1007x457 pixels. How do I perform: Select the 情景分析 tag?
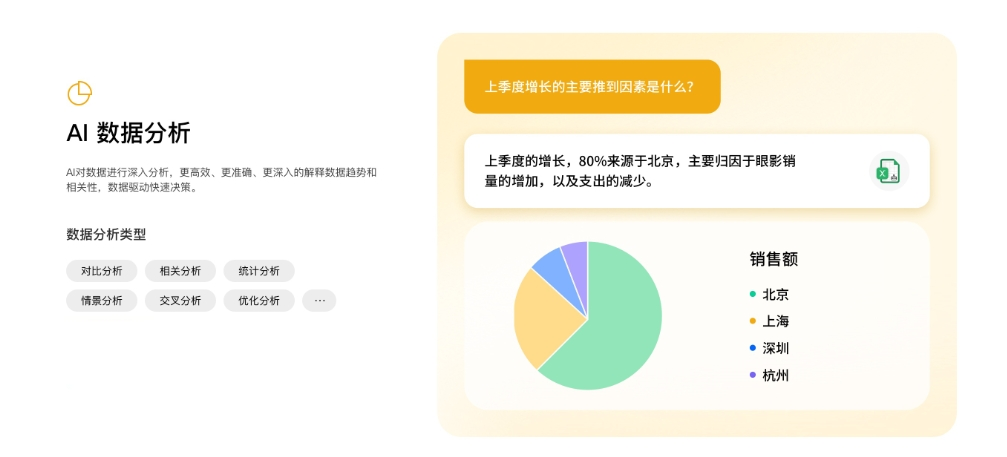click(x=101, y=300)
